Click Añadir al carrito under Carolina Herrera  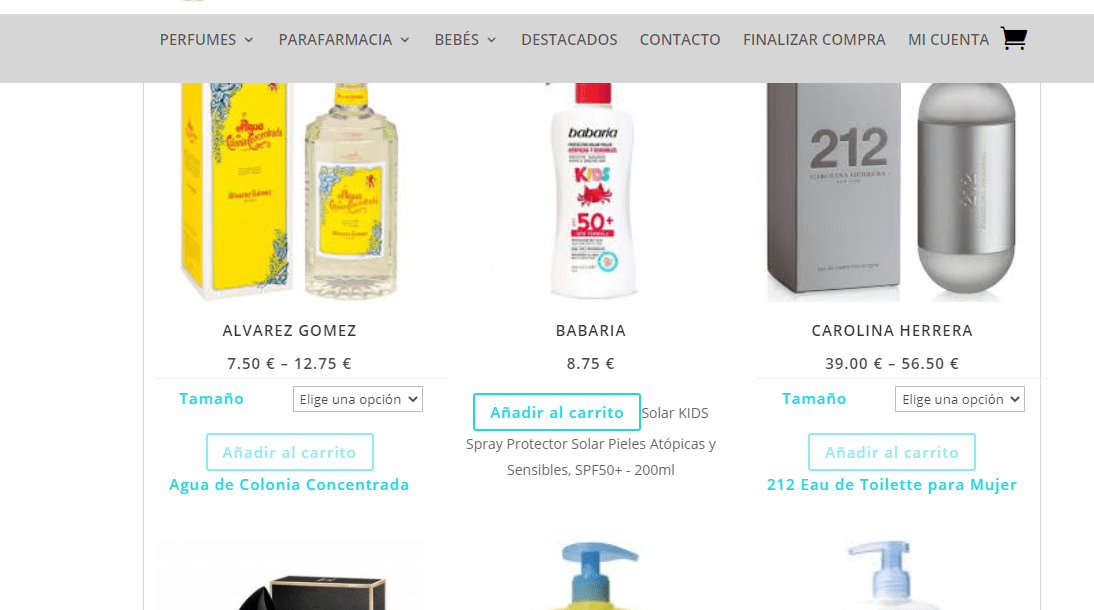click(x=892, y=452)
